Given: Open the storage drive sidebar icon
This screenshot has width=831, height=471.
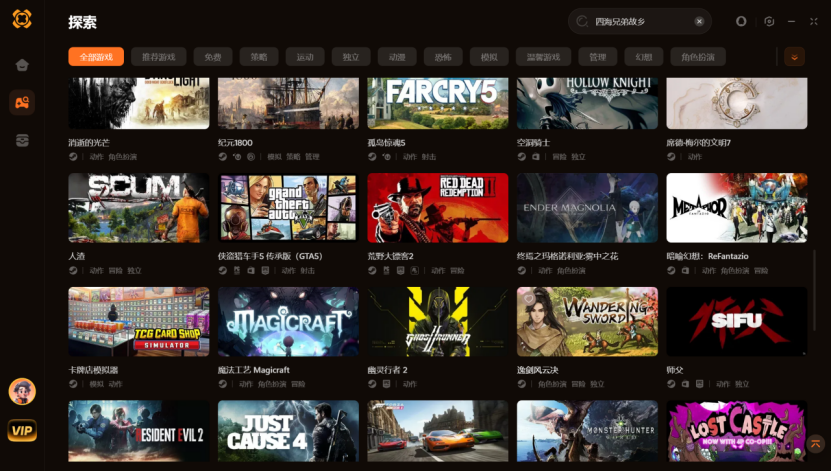Looking at the screenshot, I should point(22,140).
